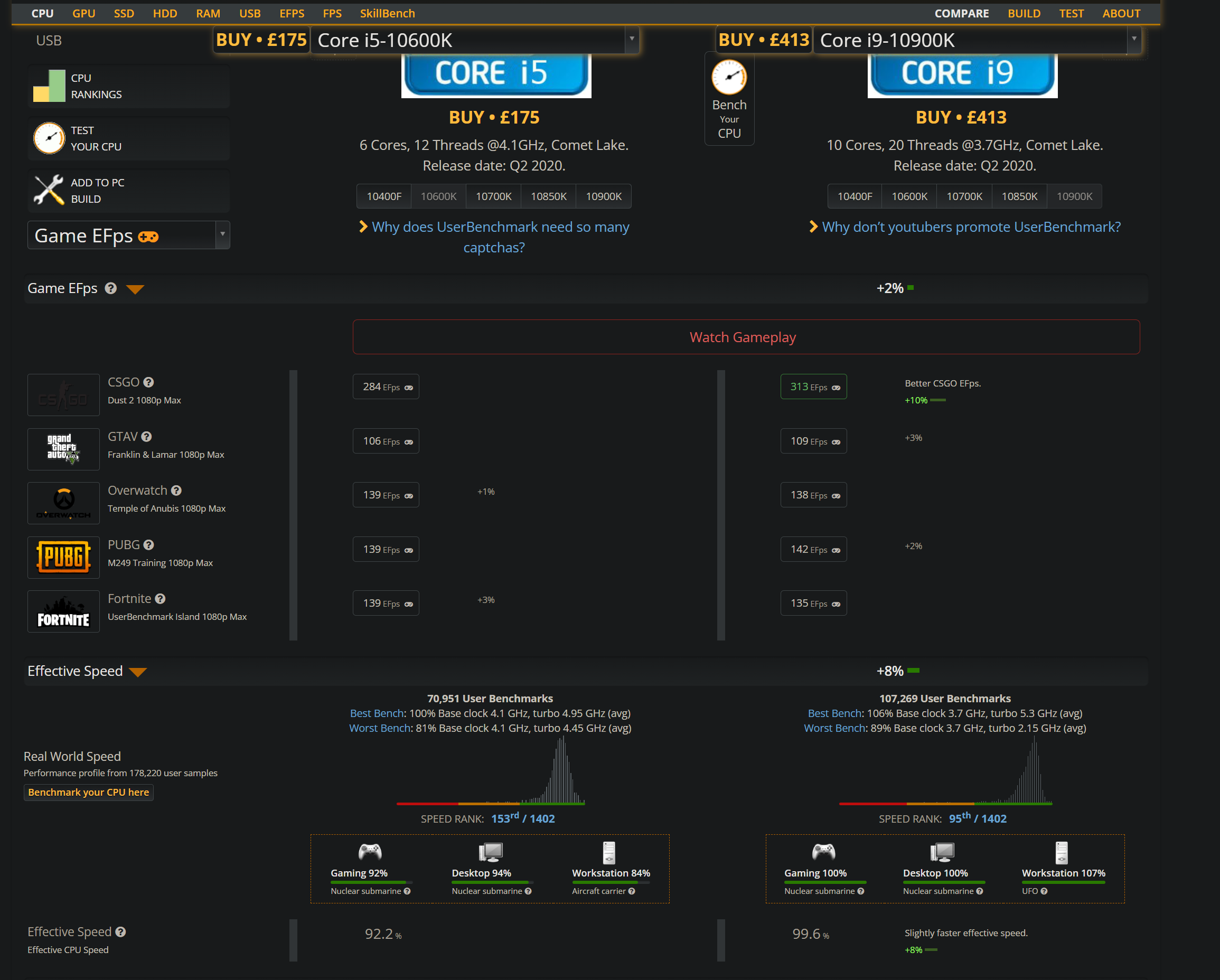Open the SkillBench tab
Screen dimensions: 1220x980
coord(388,14)
